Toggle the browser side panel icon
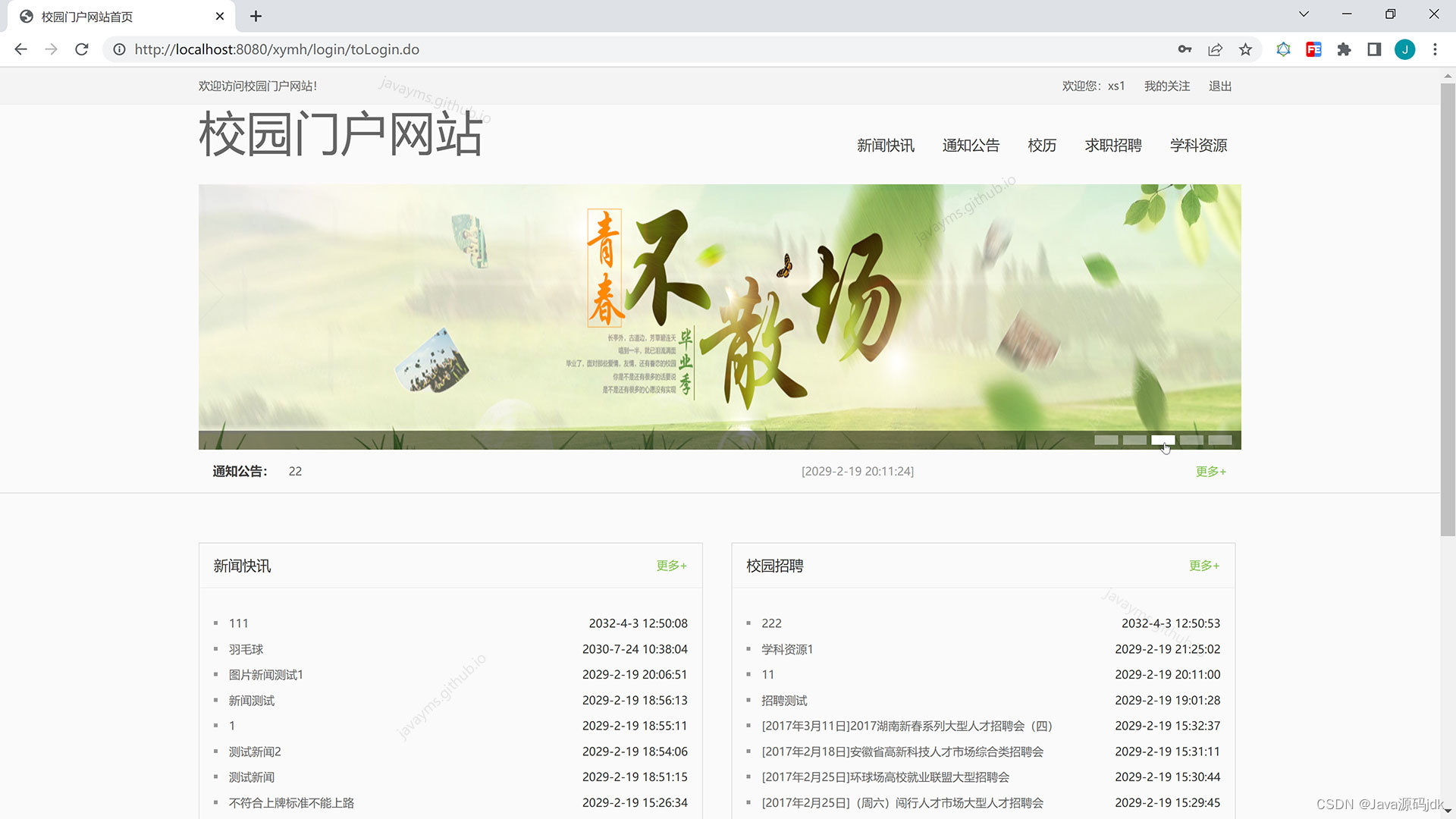Image resolution: width=1456 pixels, height=819 pixels. [x=1374, y=49]
